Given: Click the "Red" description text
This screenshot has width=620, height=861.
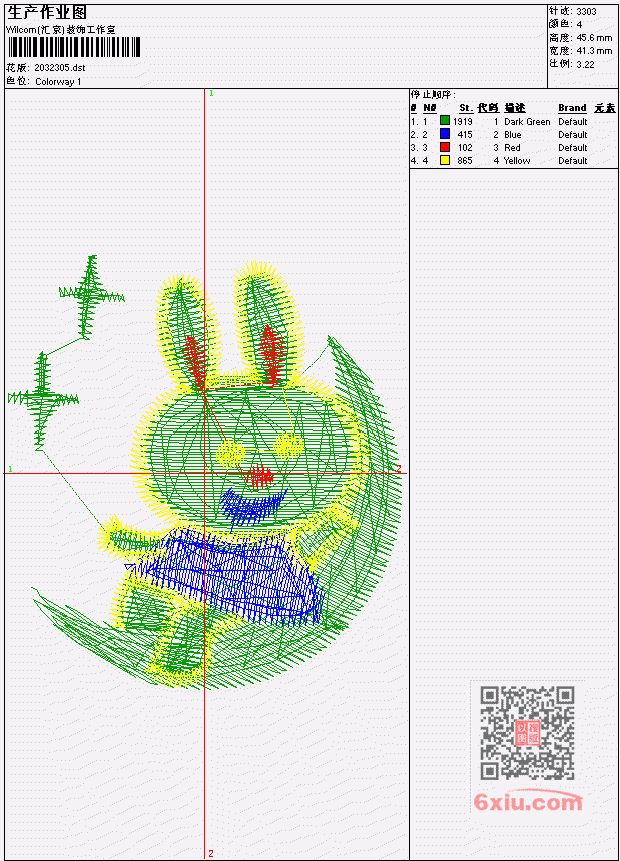Looking at the screenshot, I should click(512, 147).
